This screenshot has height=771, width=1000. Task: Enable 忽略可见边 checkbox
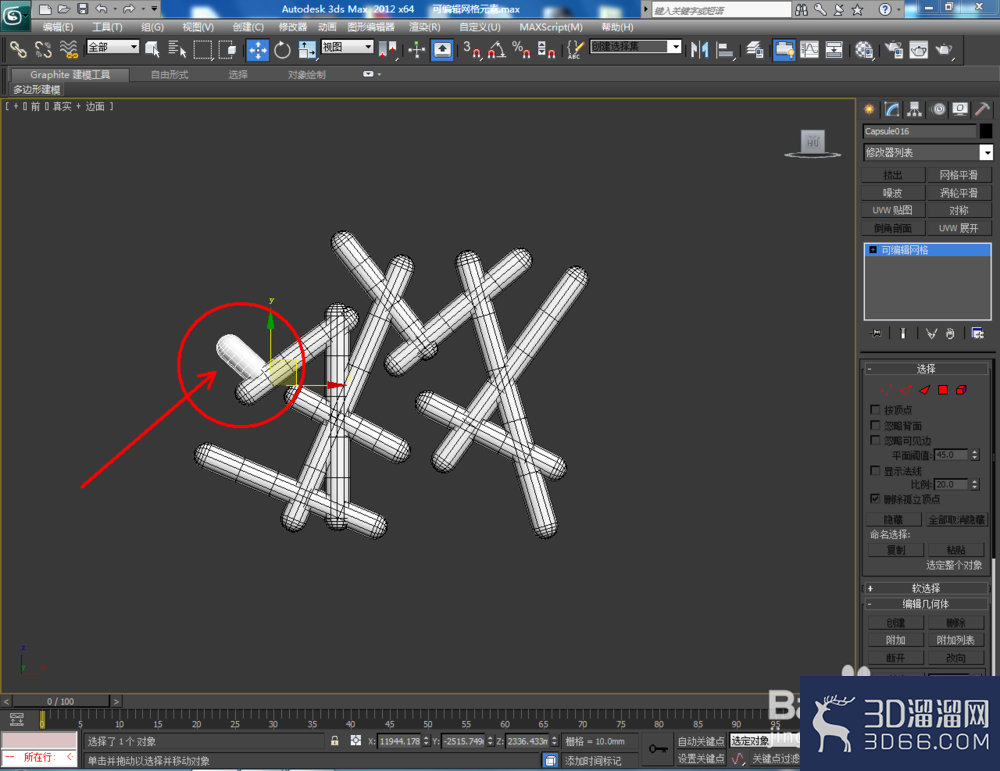875,440
